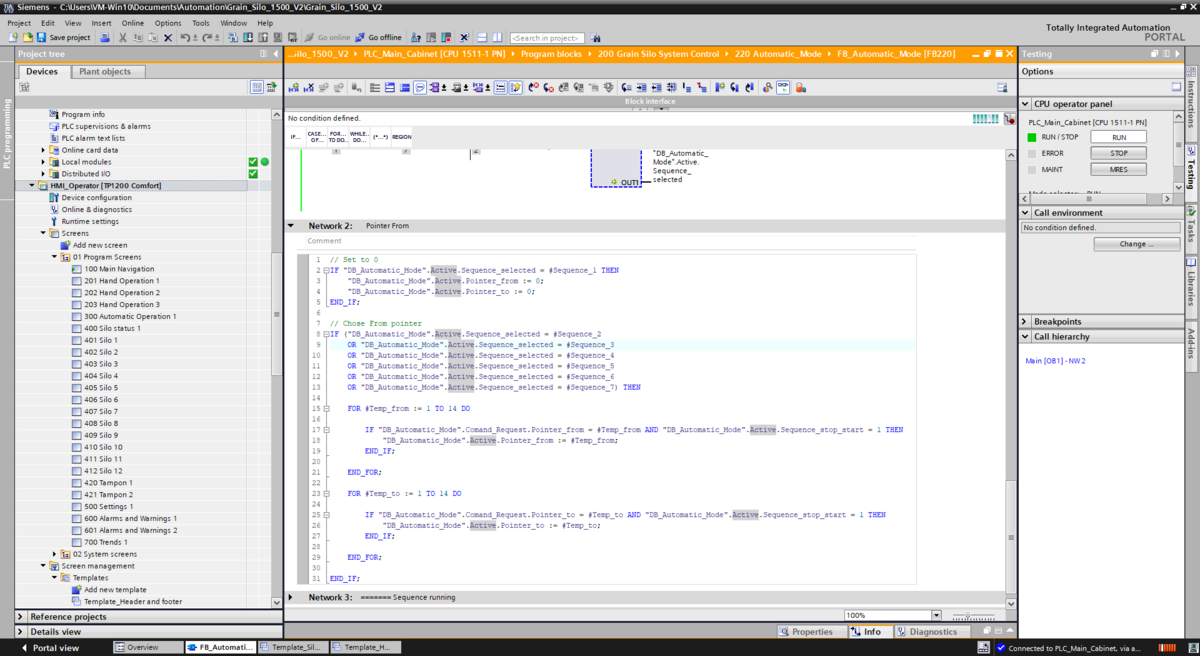This screenshot has width=1200, height=656.
Task: Click the Change... button in Call environment
Action: [x=1136, y=244]
